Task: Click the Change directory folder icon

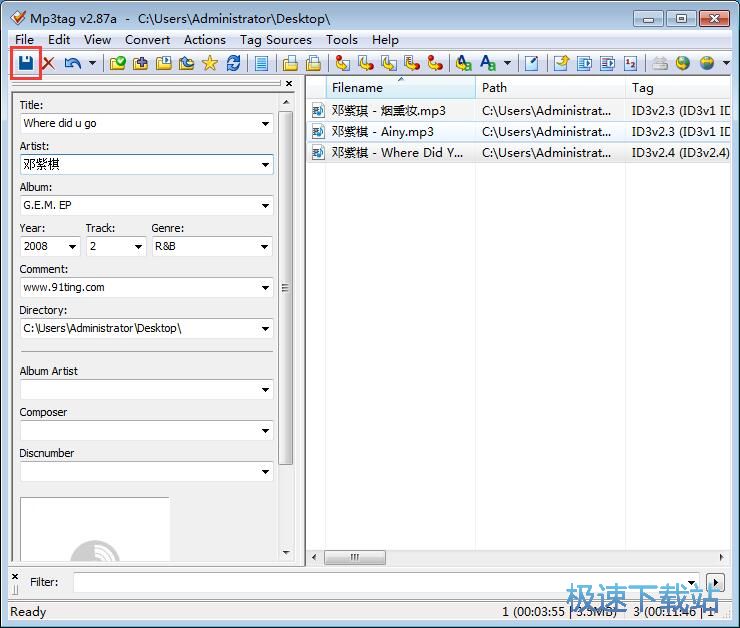Action: point(118,63)
